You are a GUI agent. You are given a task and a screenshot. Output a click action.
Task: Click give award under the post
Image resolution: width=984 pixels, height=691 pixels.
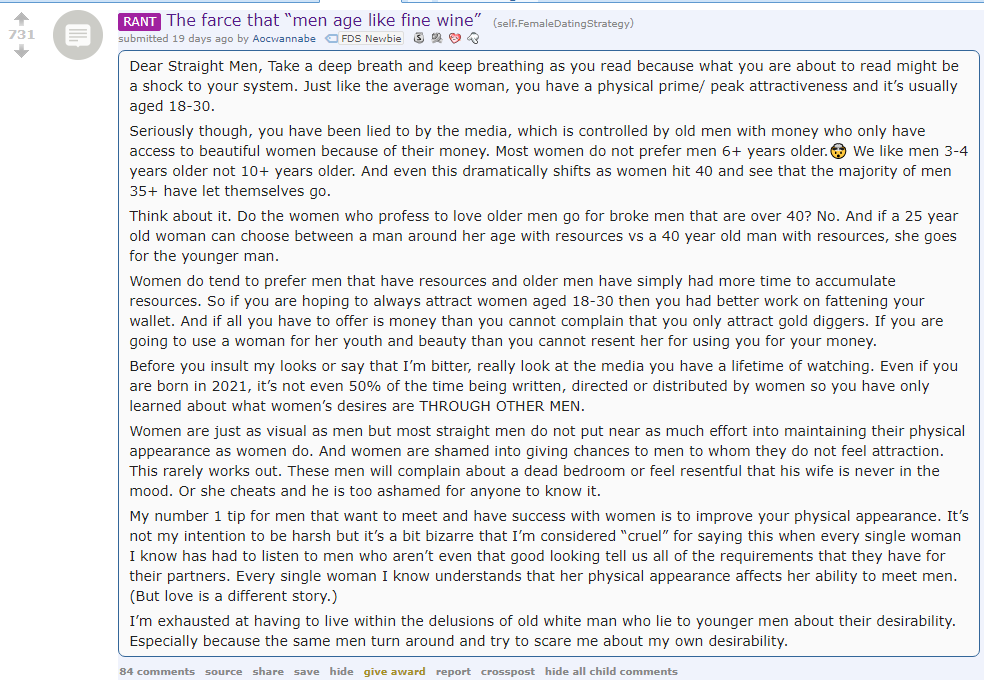click(394, 672)
